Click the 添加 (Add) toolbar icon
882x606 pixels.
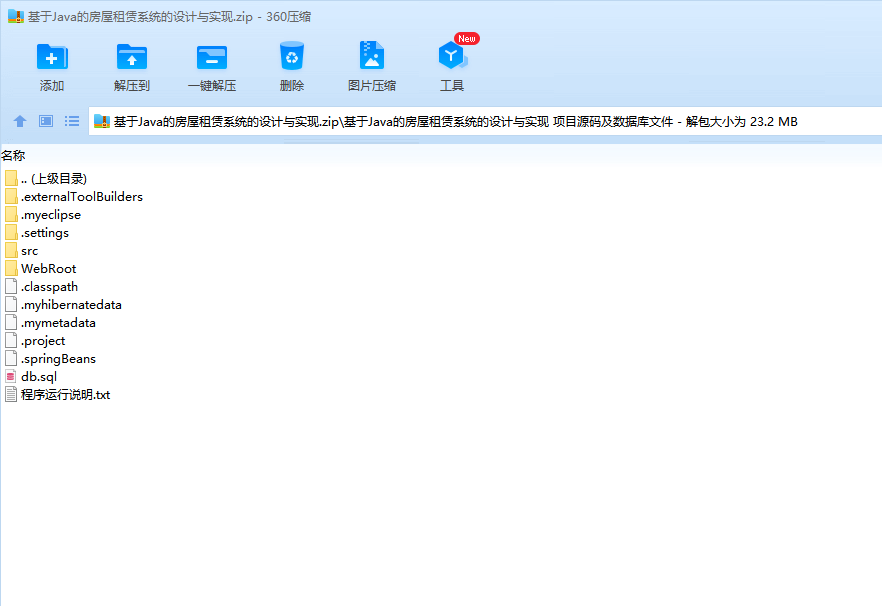52,56
